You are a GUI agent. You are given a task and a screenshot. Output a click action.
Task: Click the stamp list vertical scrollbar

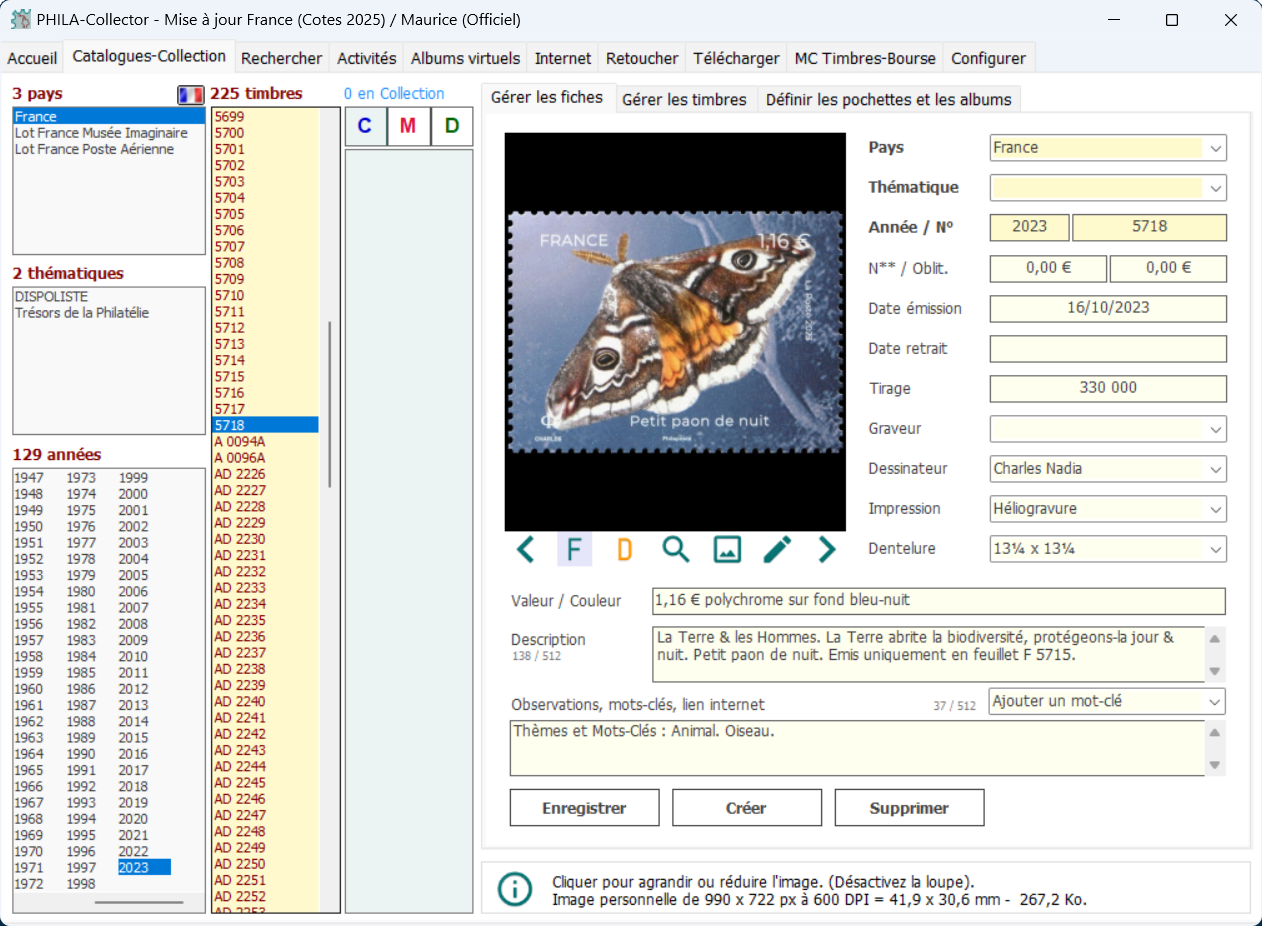pos(330,403)
